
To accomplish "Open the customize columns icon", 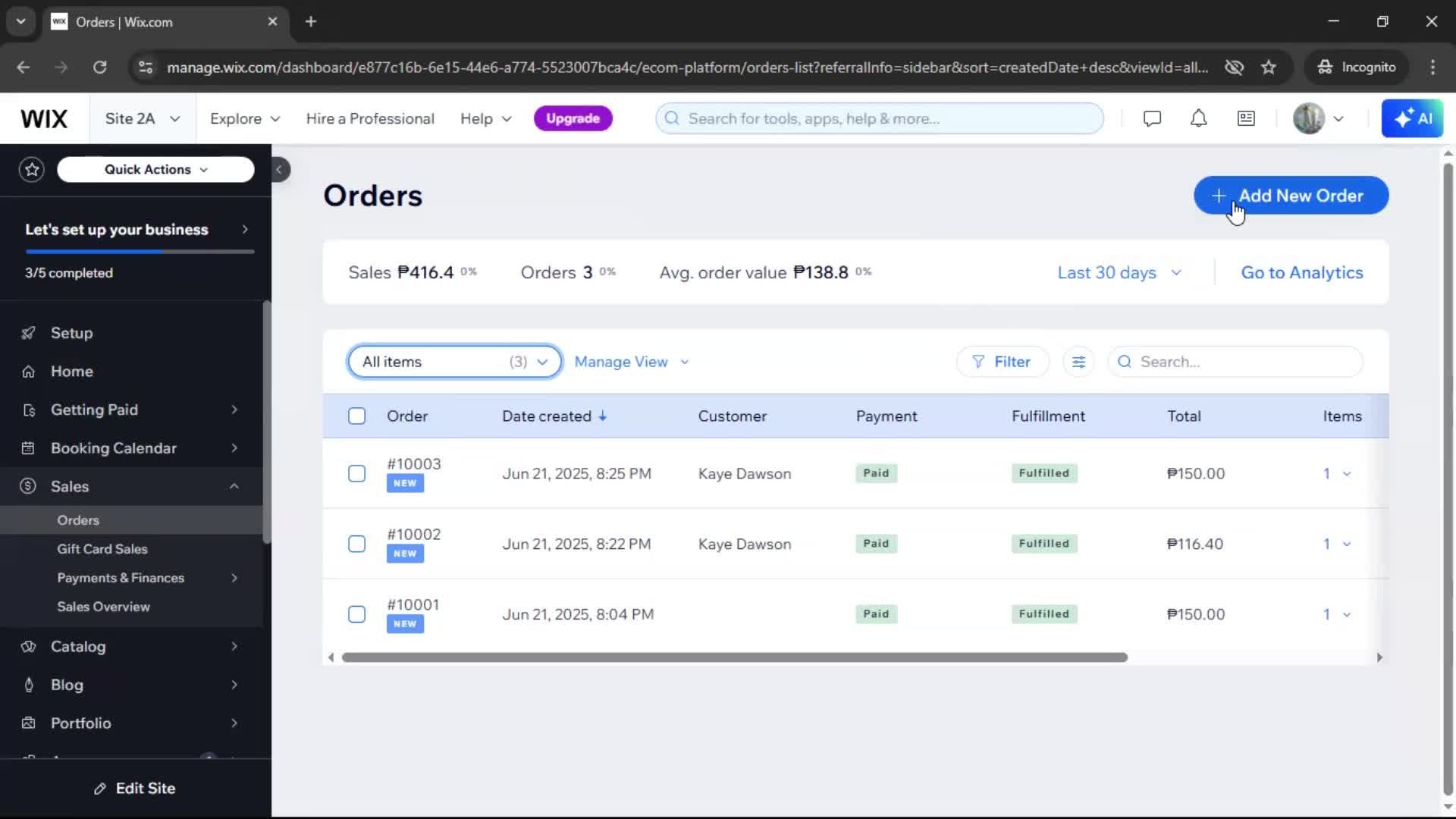I will [x=1078, y=362].
